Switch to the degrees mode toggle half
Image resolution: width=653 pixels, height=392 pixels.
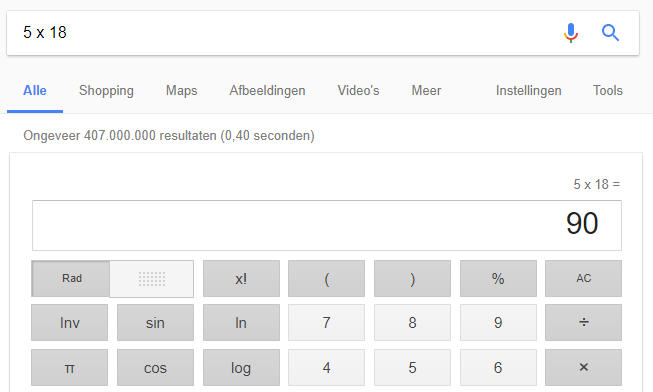point(152,279)
